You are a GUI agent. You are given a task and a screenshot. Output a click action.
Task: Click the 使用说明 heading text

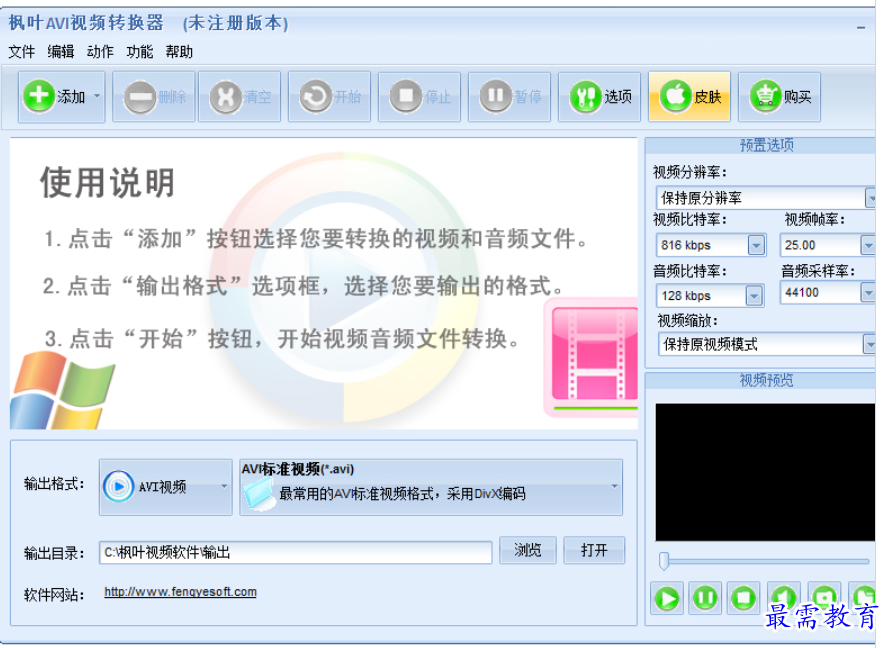coord(107,183)
